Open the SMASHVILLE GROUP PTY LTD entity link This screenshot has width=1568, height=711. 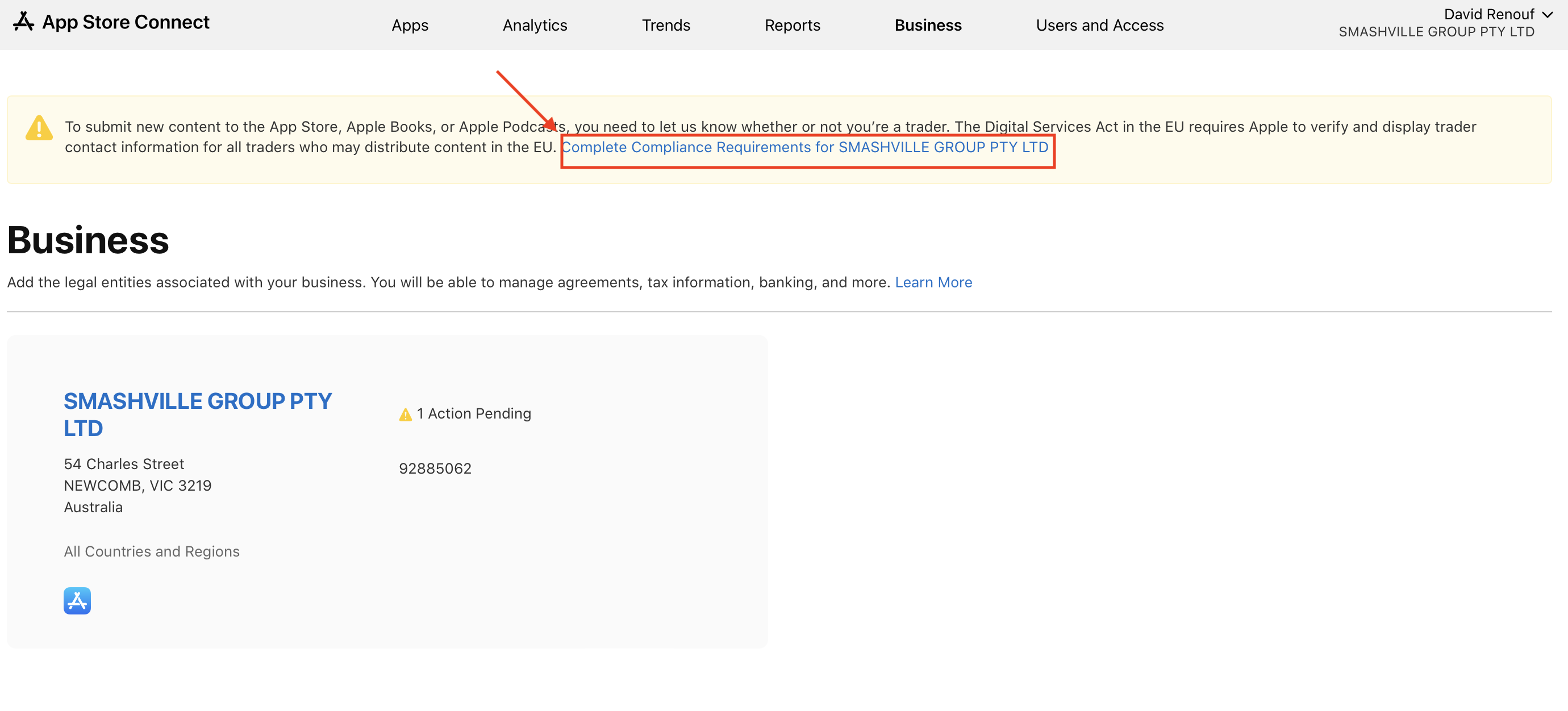tap(198, 415)
